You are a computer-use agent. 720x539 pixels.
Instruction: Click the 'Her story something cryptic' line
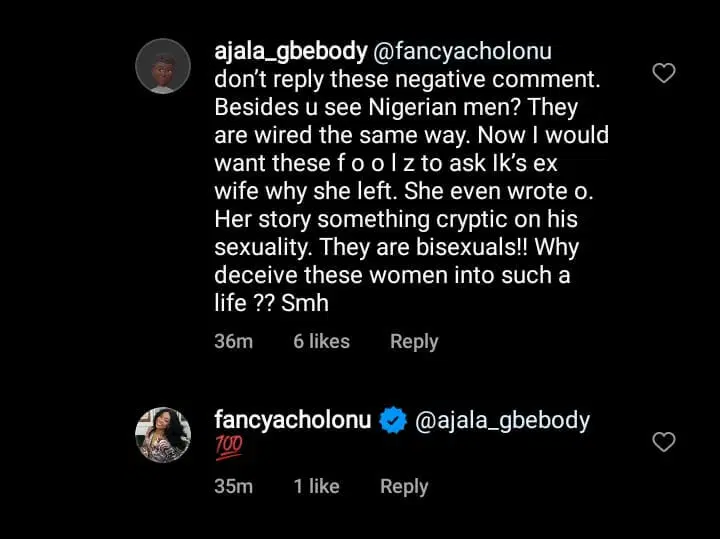click(x=397, y=220)
